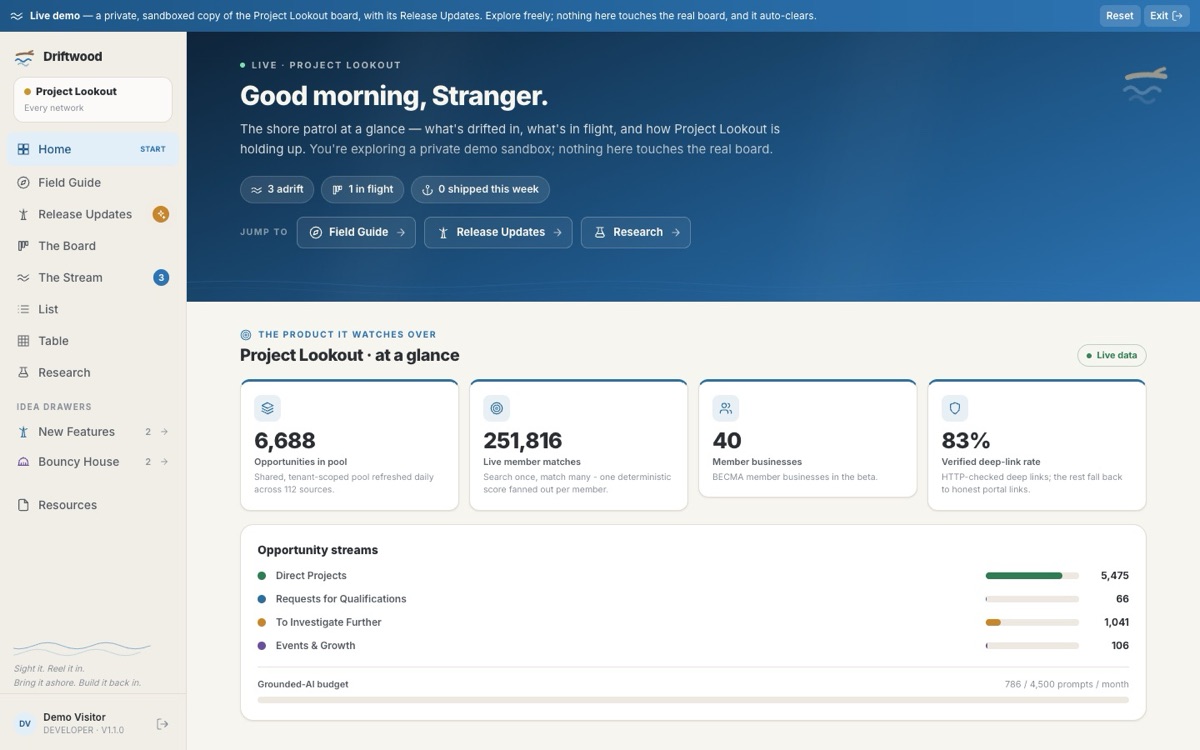Click the 6,688 opportunities value
The image size is (1200, 750).
pos(285,441)
